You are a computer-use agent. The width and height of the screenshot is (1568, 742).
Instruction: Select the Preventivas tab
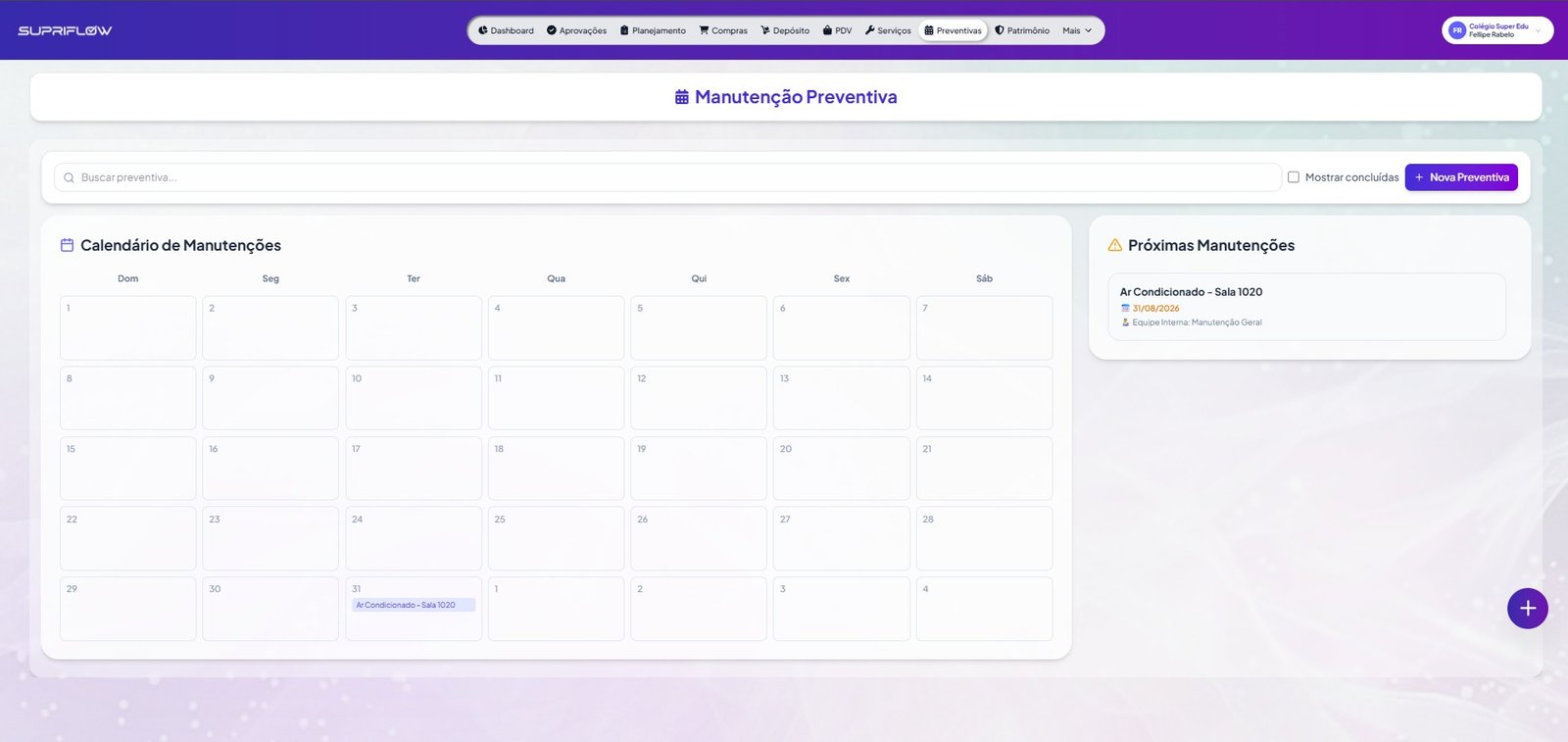[954, 30]
